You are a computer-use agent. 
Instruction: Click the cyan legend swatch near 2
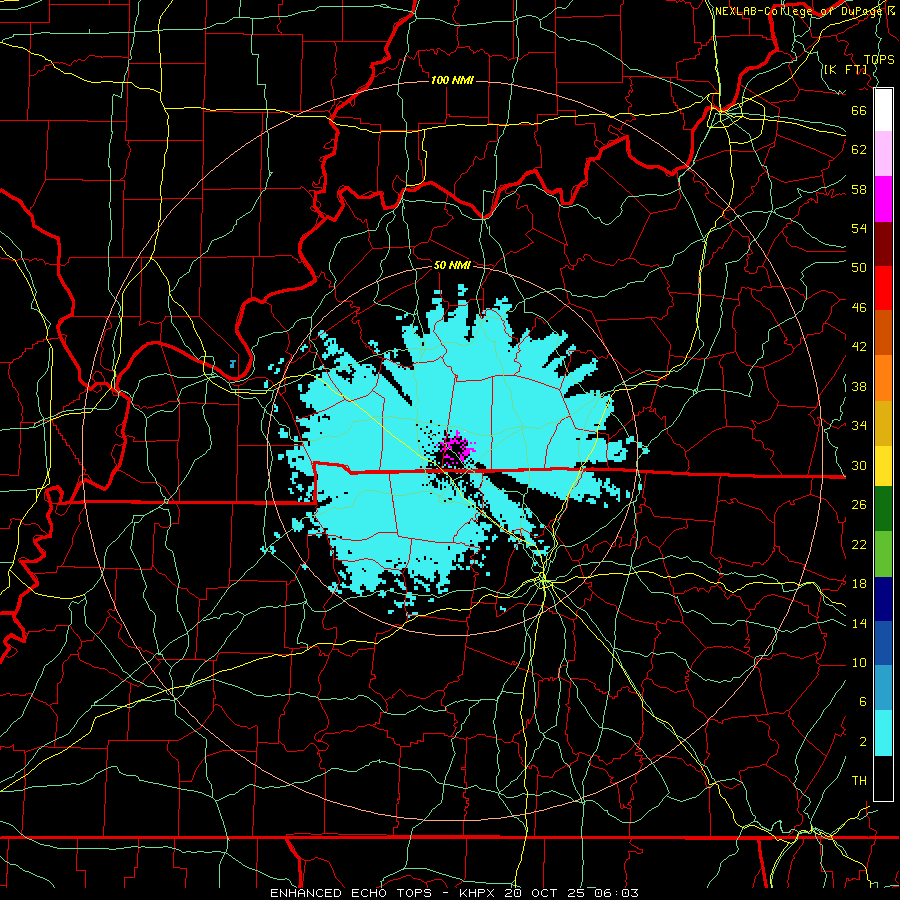[883, 733]
